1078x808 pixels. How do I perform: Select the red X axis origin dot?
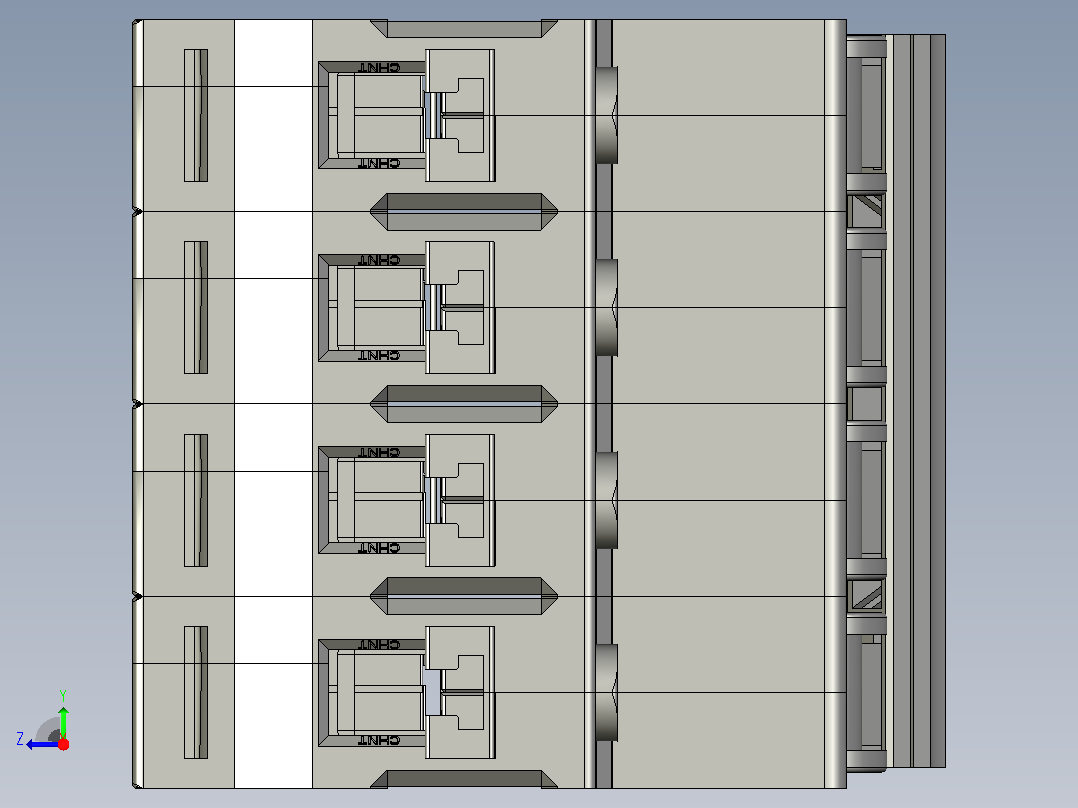coord(64,744)
